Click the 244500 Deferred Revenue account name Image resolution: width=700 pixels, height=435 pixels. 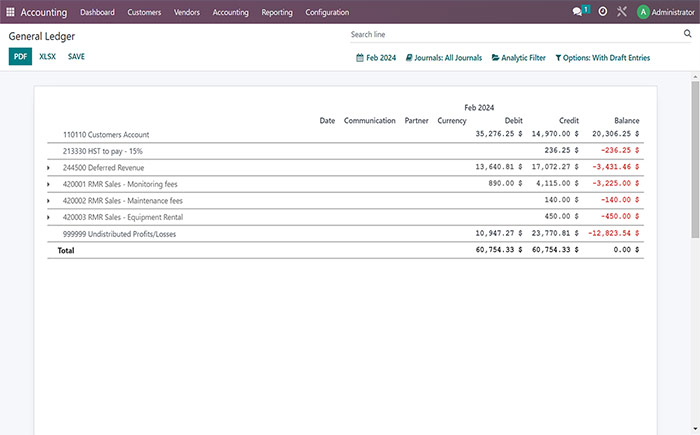(x=104, y=168)
